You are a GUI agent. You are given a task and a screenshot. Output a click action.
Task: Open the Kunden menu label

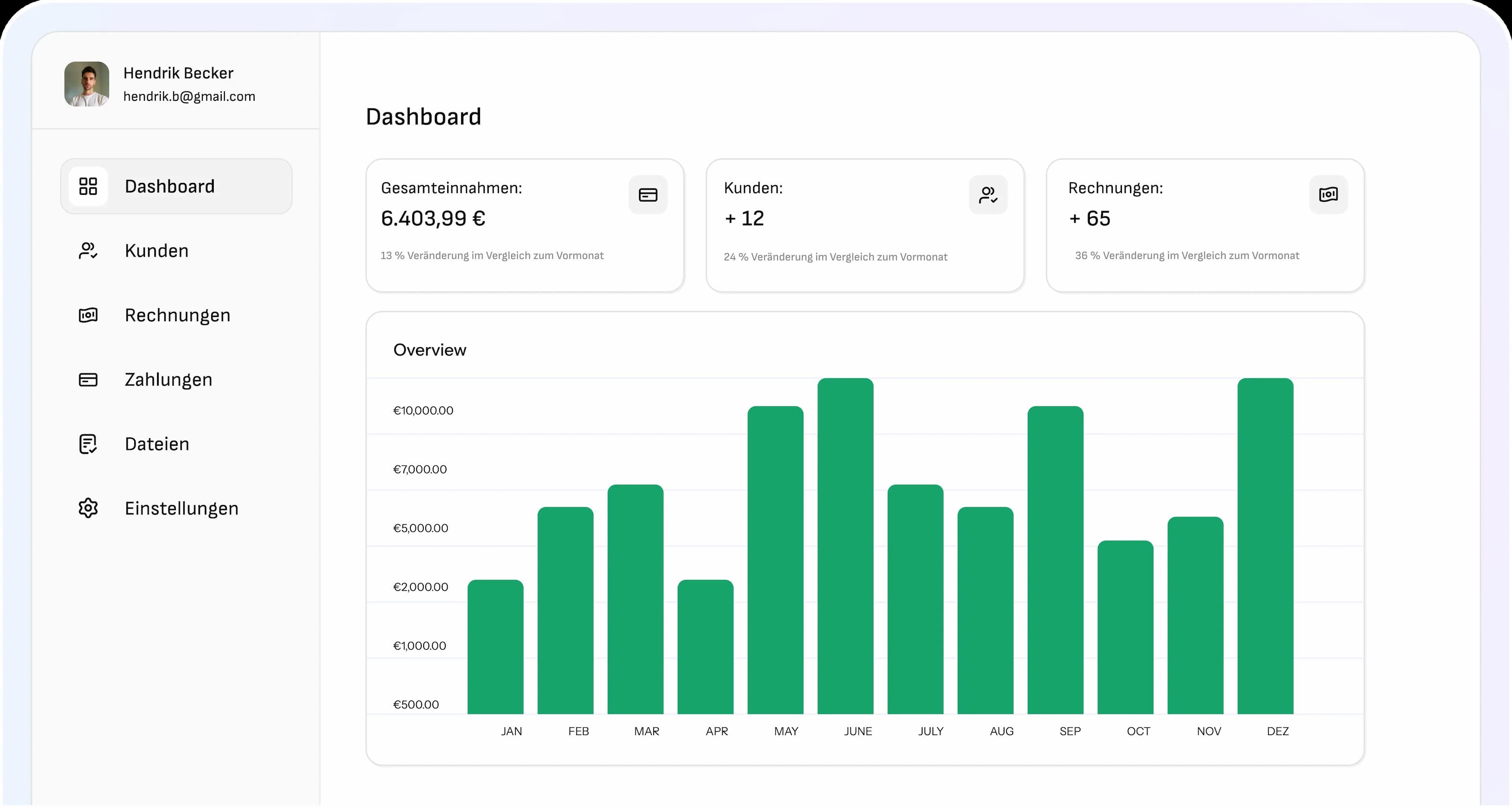[157, 250]
